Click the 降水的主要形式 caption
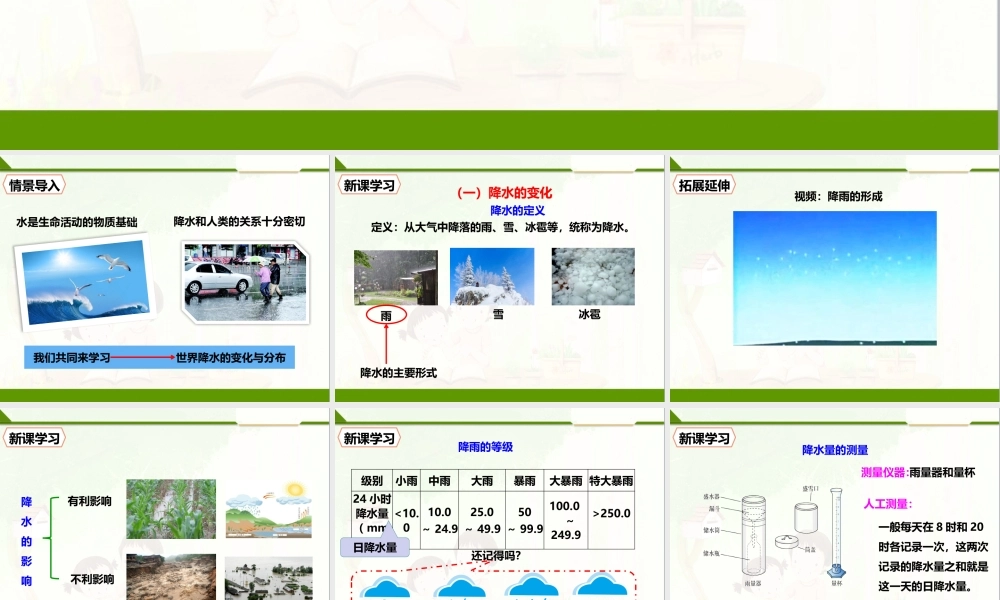The height and width of the screenshot is (600, 1000). click(398, 373)
